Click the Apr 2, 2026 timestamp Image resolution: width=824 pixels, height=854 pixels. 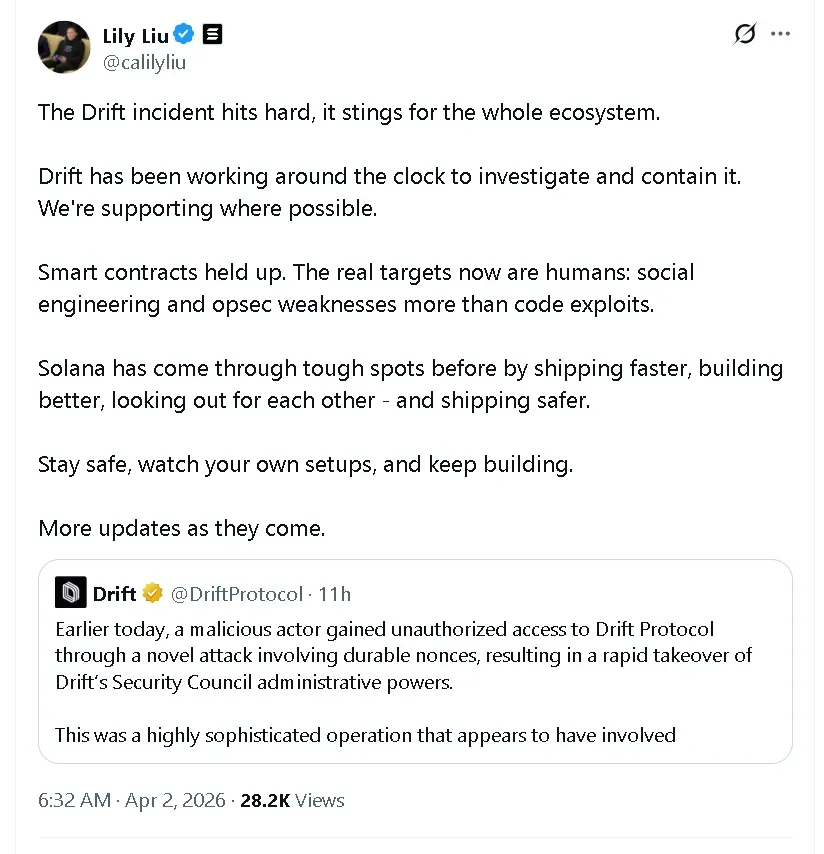[175, 800]
